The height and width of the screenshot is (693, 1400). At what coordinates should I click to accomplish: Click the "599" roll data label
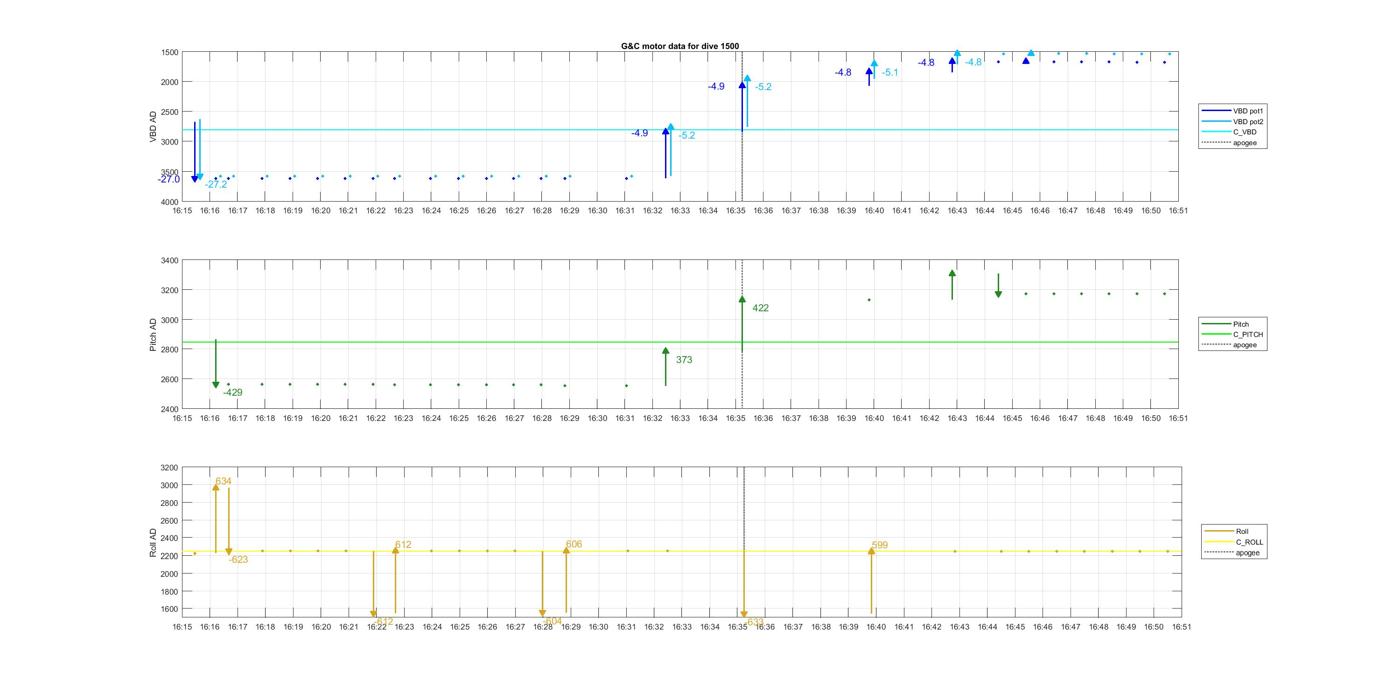coord(879,545)
